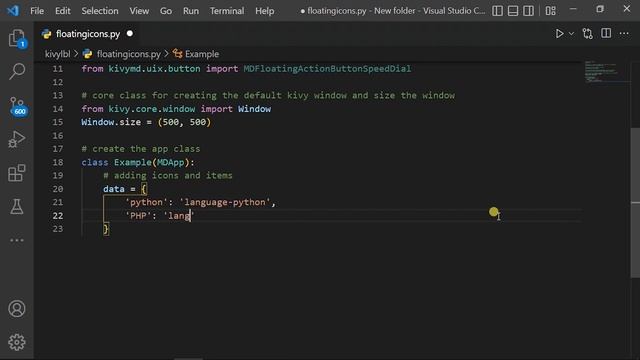The image size is (640, 360).
Task: Open changes compare icon in editor toolbar
Action: coord(588,33)
